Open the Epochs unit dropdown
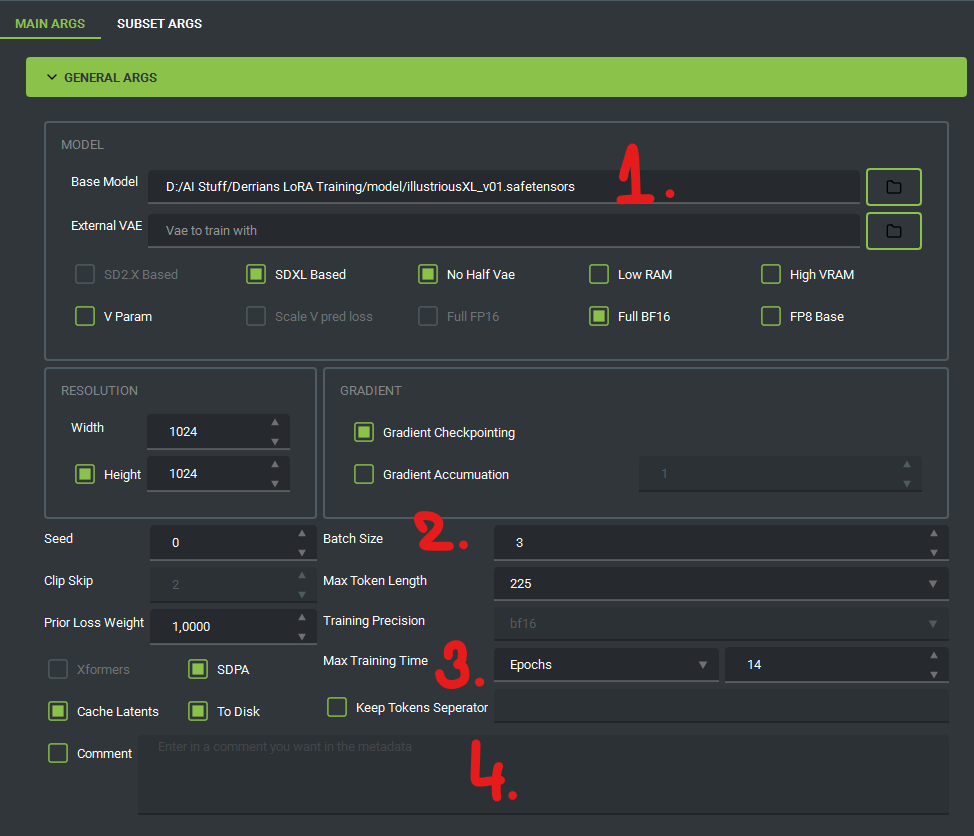 (606, 665)
